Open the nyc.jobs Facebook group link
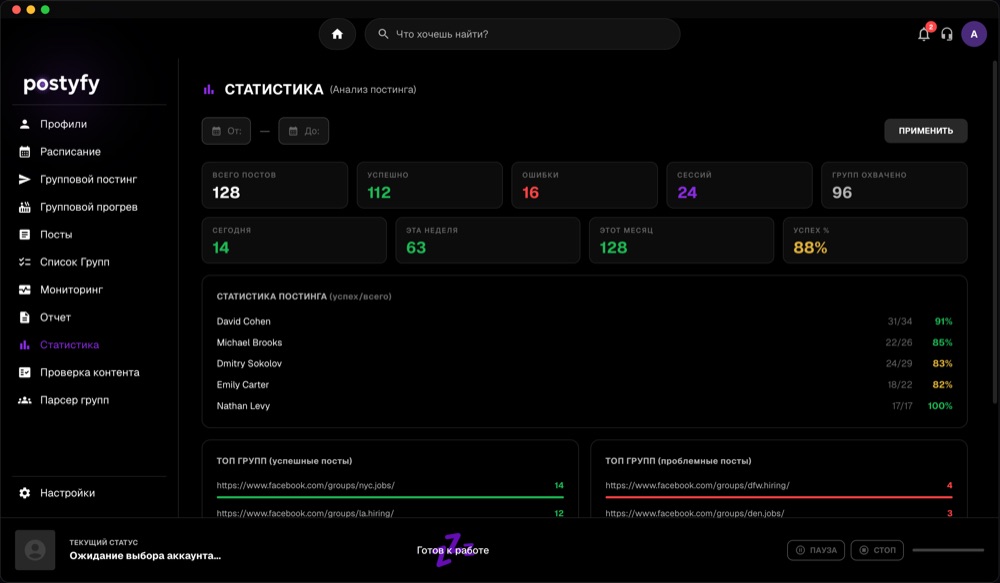Viewport: 1000px width, 583px height. pyautogui.click(x=305, y=485)
